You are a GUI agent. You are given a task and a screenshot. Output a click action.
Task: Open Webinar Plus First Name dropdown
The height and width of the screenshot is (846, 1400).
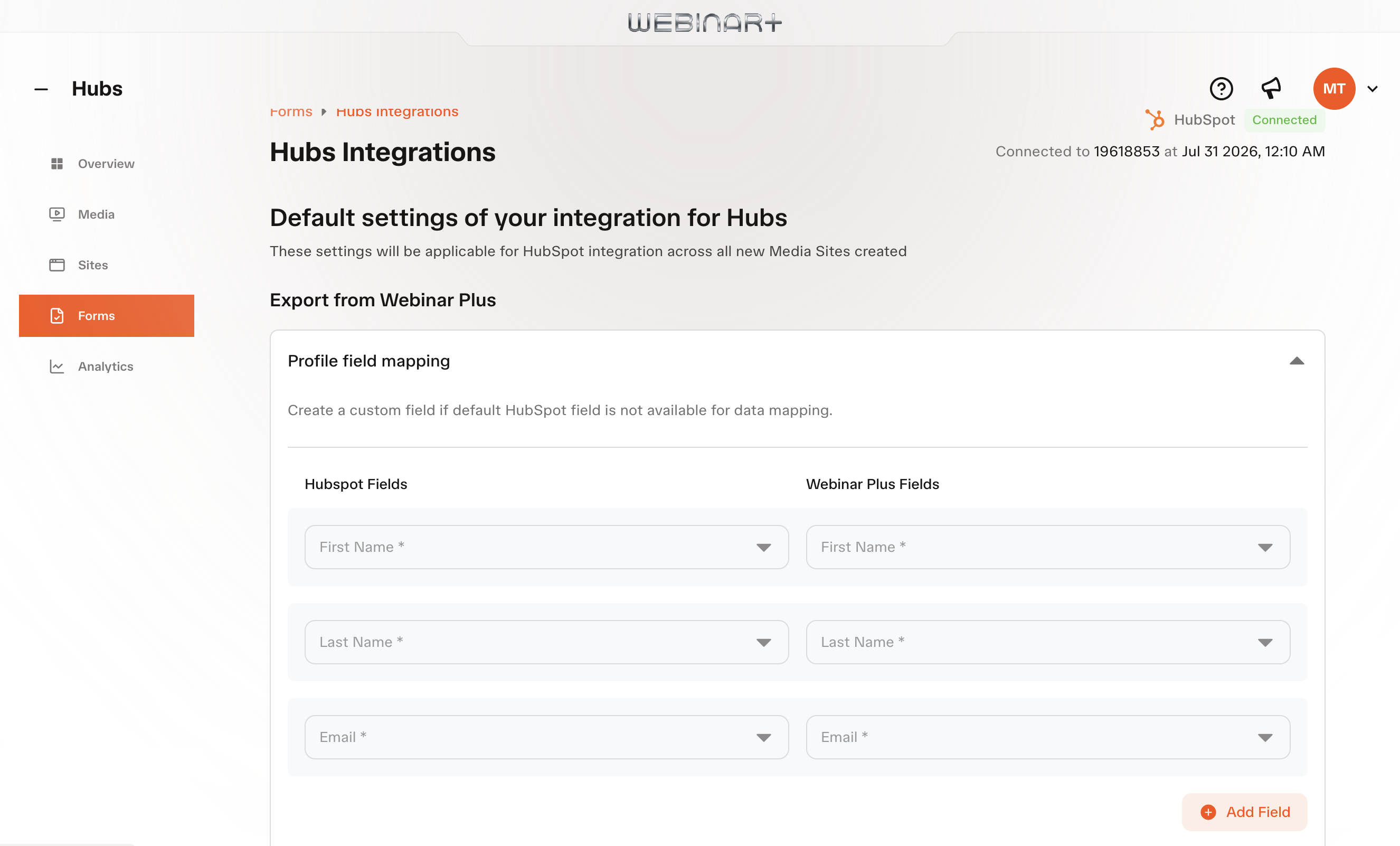click(1048, 547)
